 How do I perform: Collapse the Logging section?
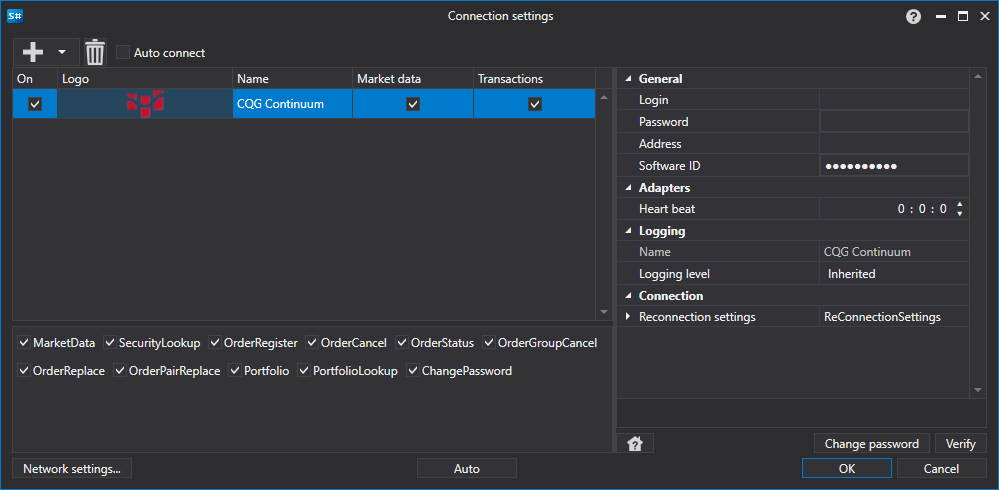coord(629,231)
